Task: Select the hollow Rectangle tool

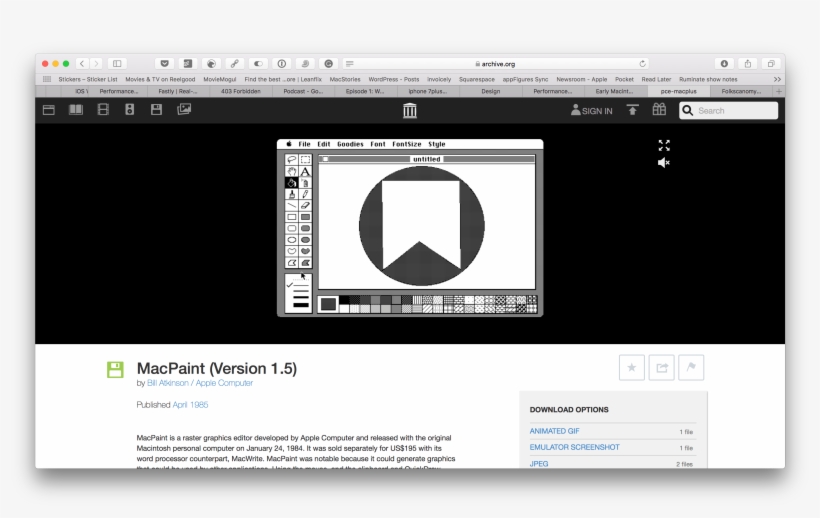Action: coord(292,217)
